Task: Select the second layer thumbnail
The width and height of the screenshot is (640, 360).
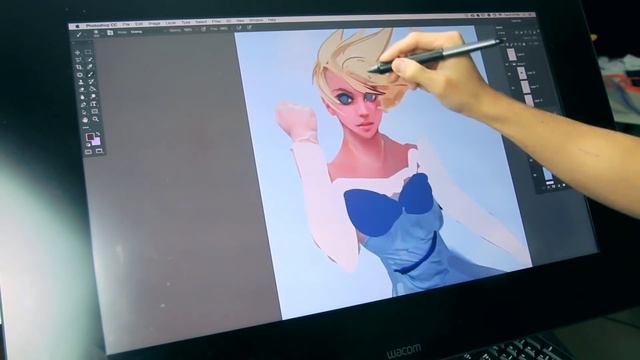Action: click(521, 73)
